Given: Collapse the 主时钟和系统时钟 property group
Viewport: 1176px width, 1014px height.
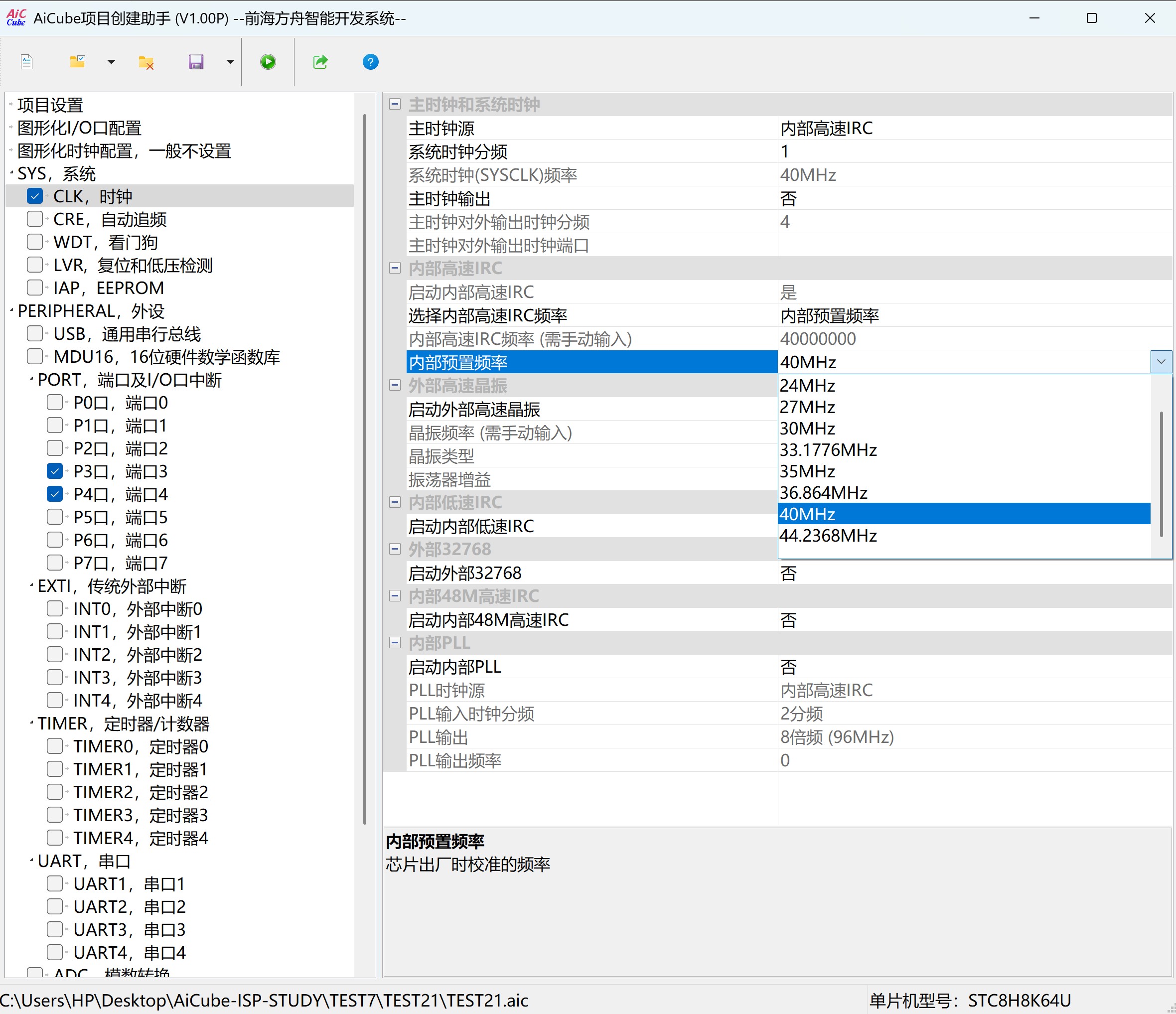Looking at the screenshot, I should click(x=395, y=105).
